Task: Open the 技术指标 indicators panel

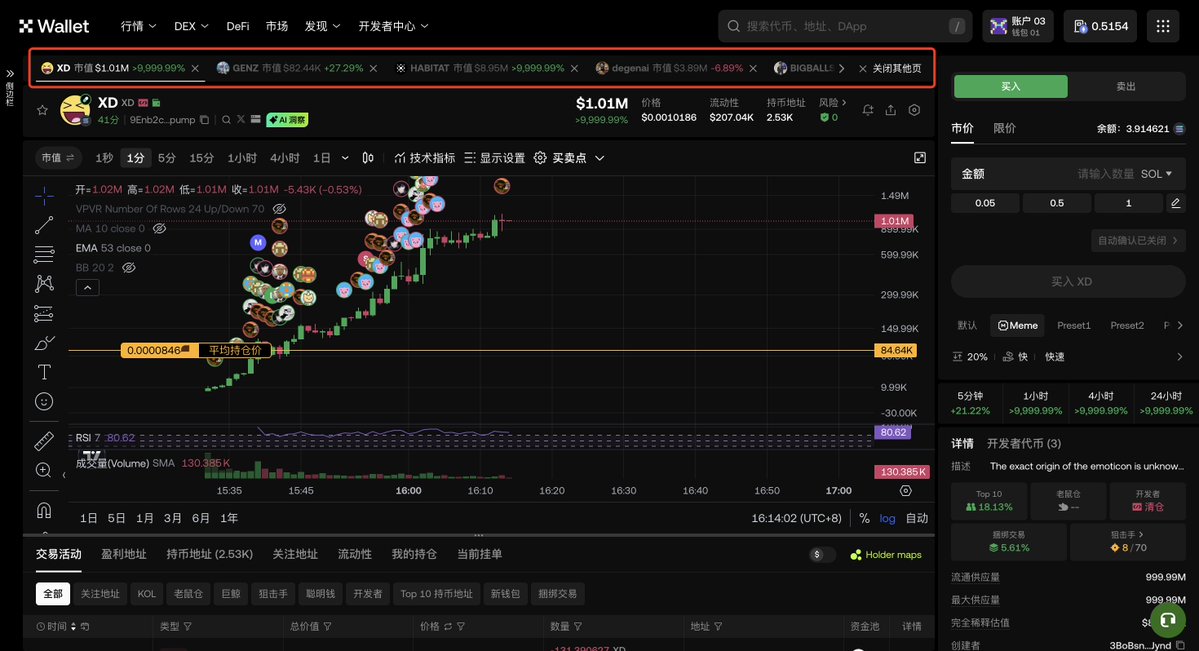Action: pyautogui.click(x=424, y=158)
